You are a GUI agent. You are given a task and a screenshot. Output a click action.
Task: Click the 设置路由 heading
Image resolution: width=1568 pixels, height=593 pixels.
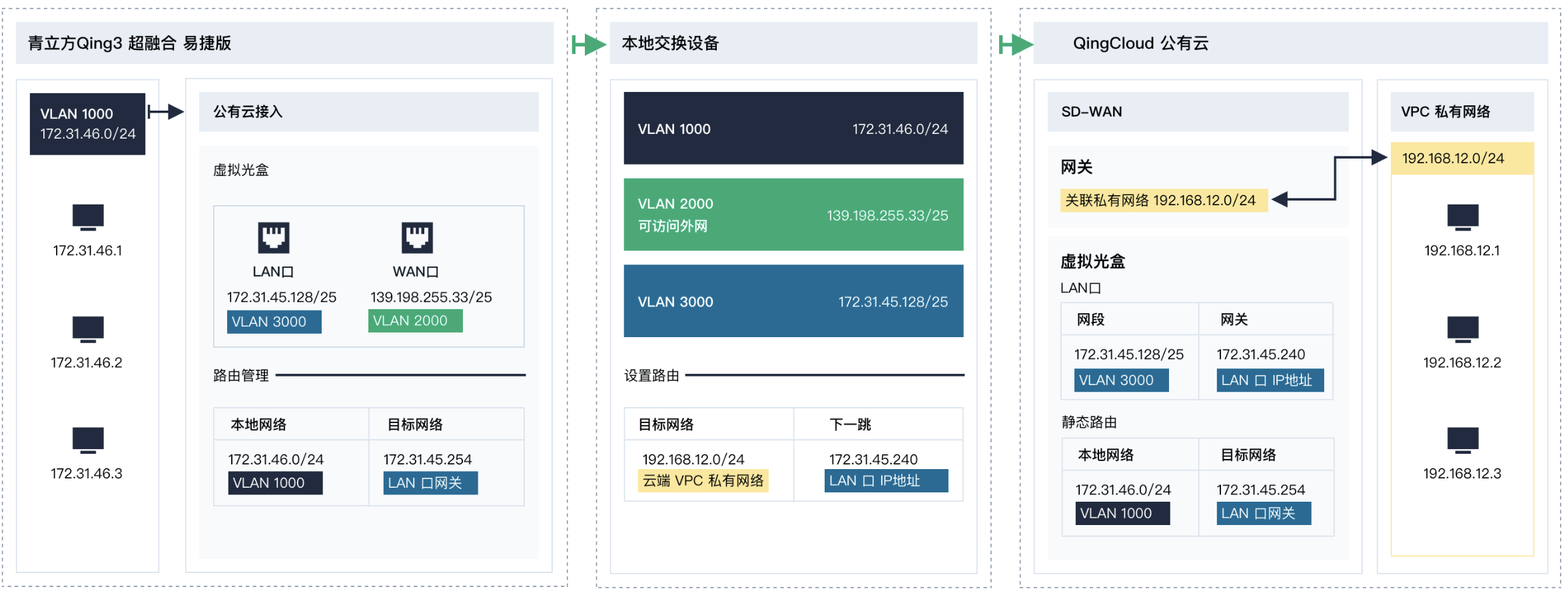[651, 375]
